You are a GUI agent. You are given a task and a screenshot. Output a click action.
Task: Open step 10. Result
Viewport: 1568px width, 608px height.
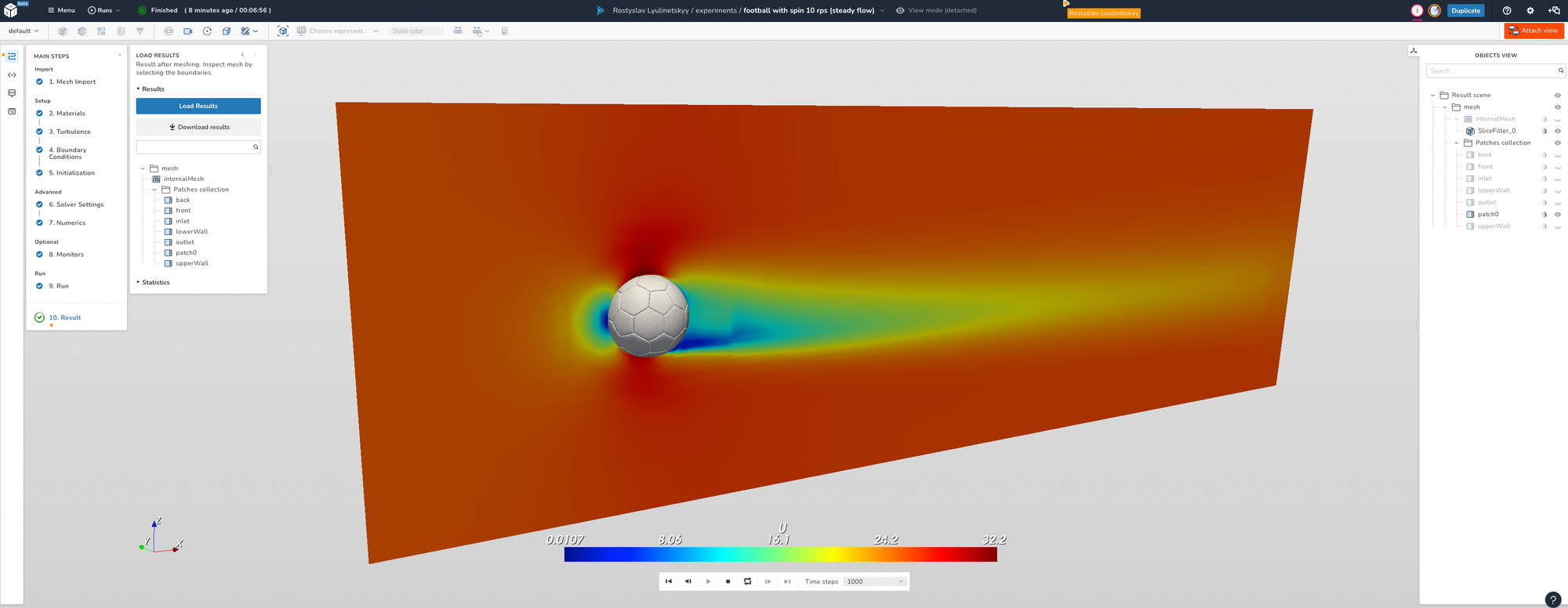(x=65, y=317)
